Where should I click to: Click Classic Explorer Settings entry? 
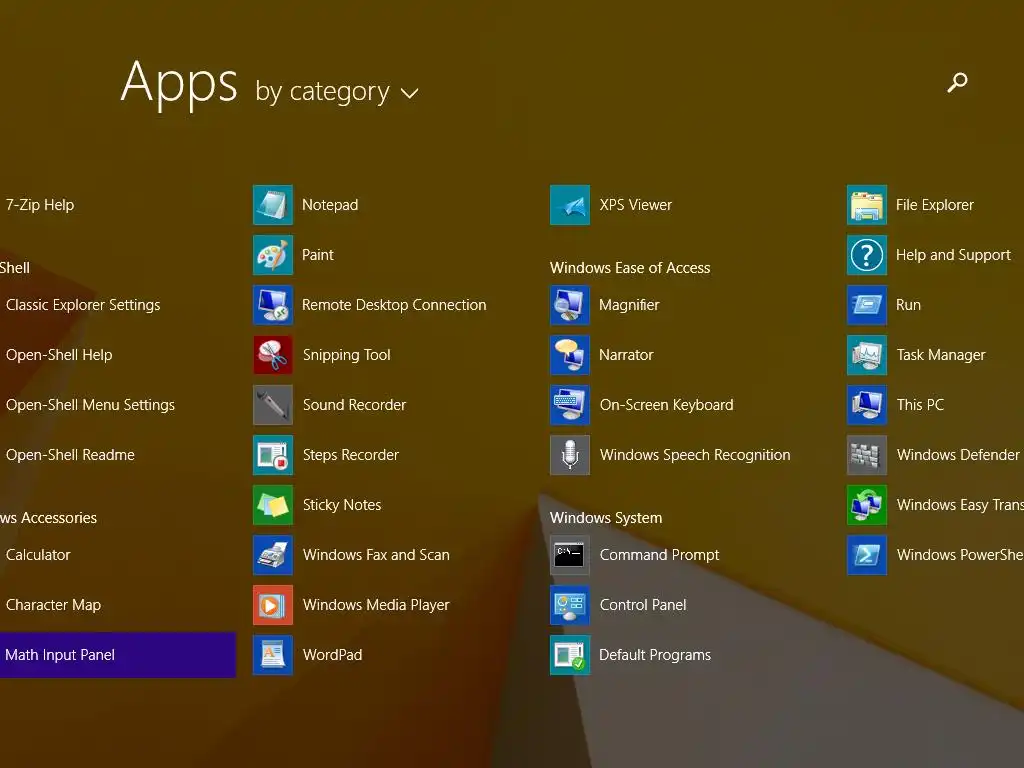83,305
